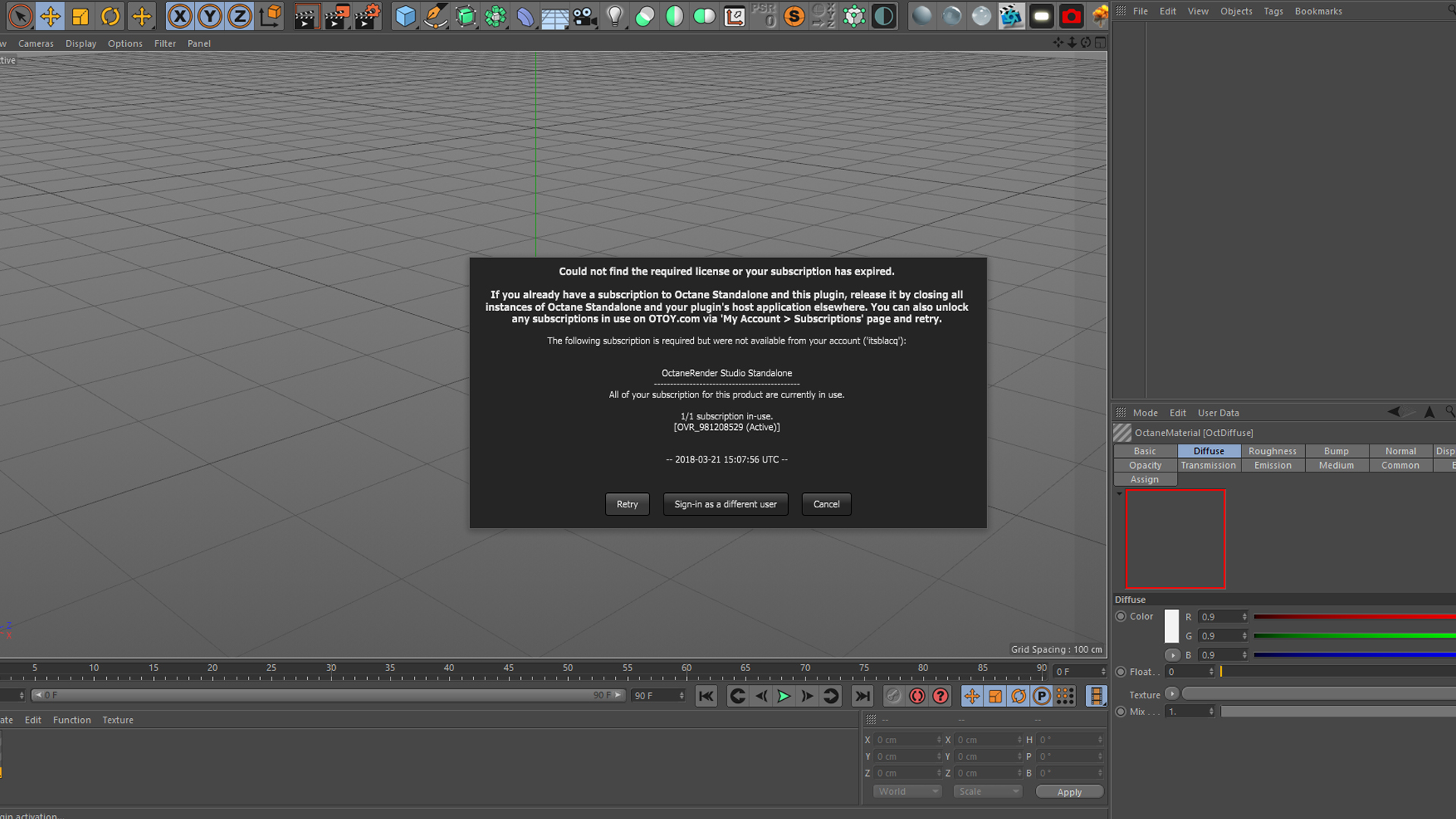Select the Move tool
Viewport: 1456px width, 819px height.
(x=51, y=16)
